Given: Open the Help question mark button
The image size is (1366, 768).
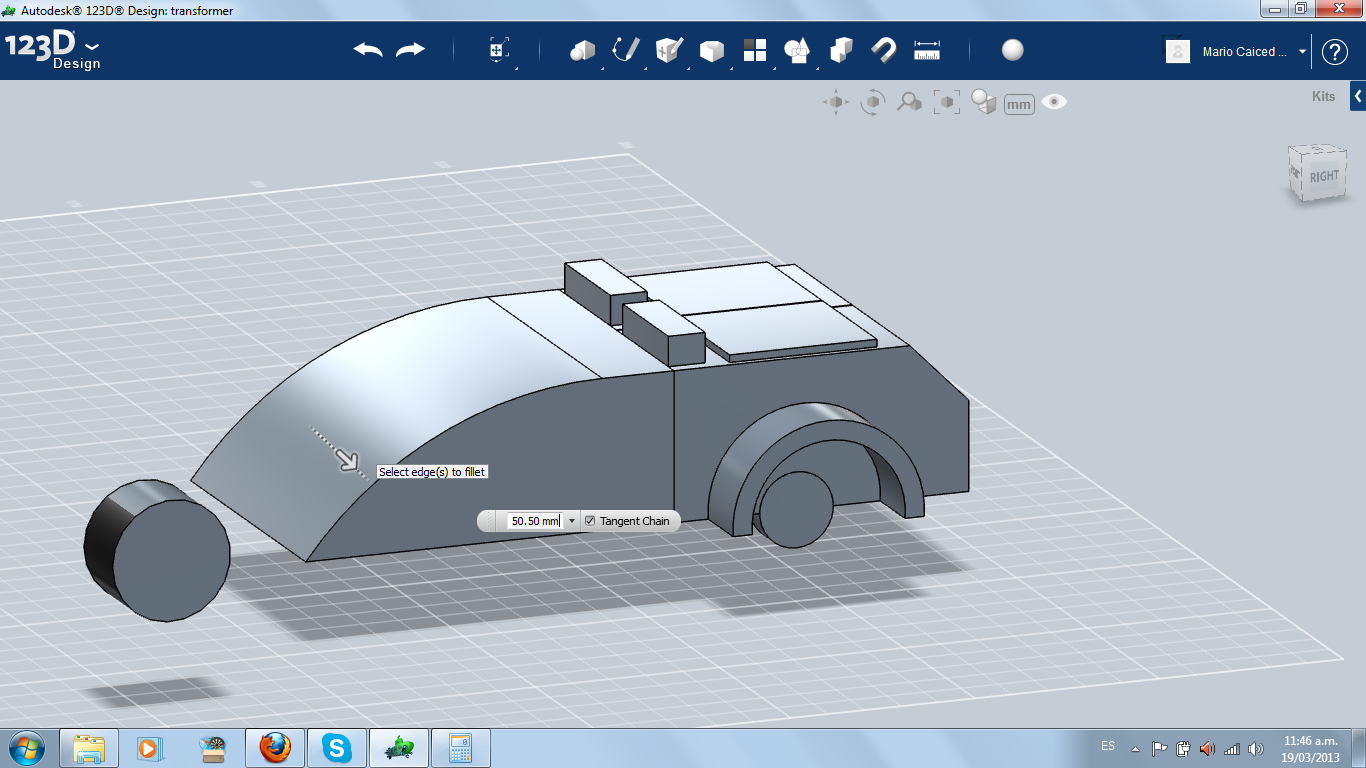Looking at the screenshot, I should pyautogui.click(x=1335, y=52).
